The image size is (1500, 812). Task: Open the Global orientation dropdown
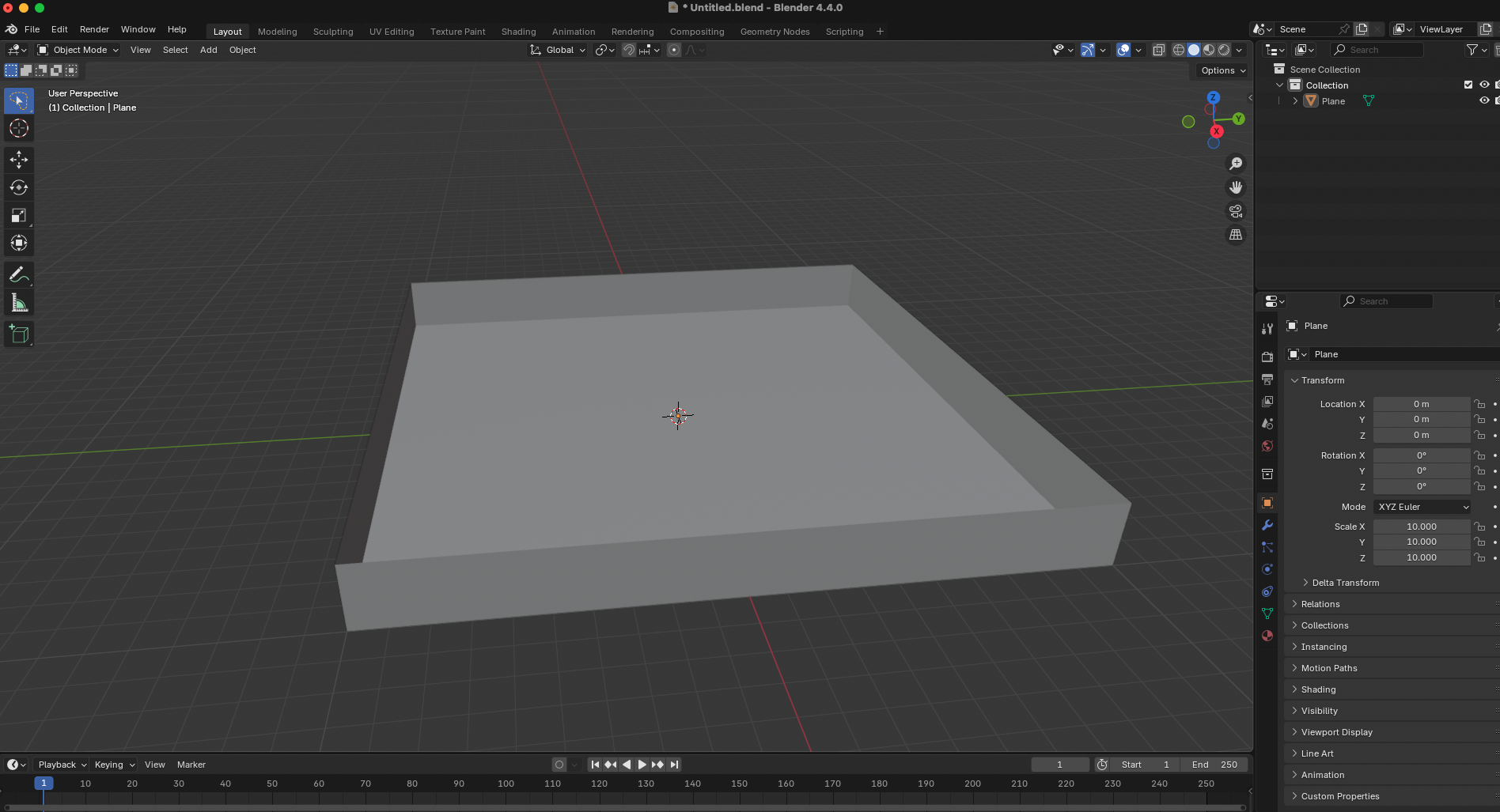(559, 50)
